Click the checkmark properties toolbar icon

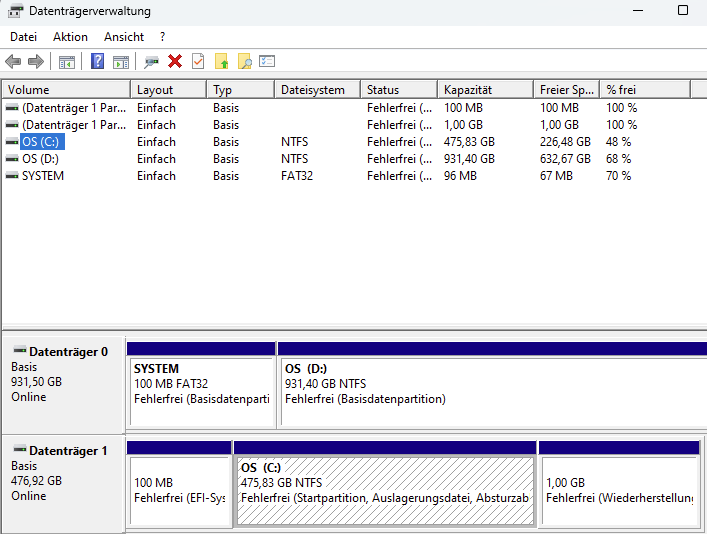coord(198,61)
